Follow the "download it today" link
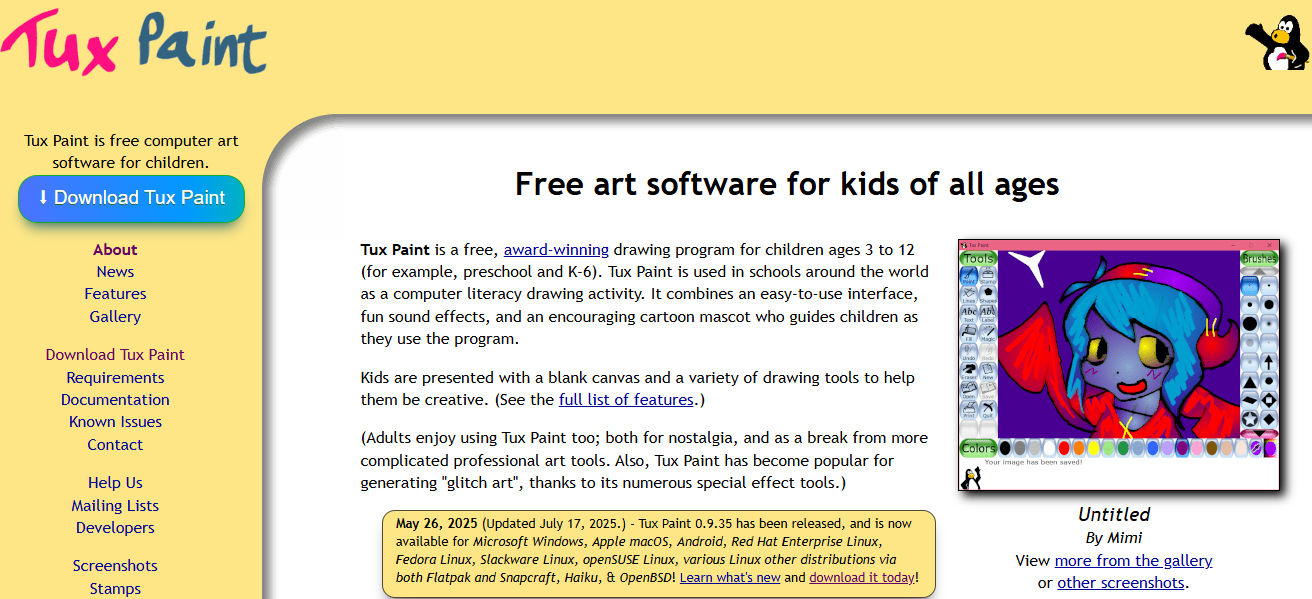The height and width of the screenshot is (599, 1312). point(862,578)
